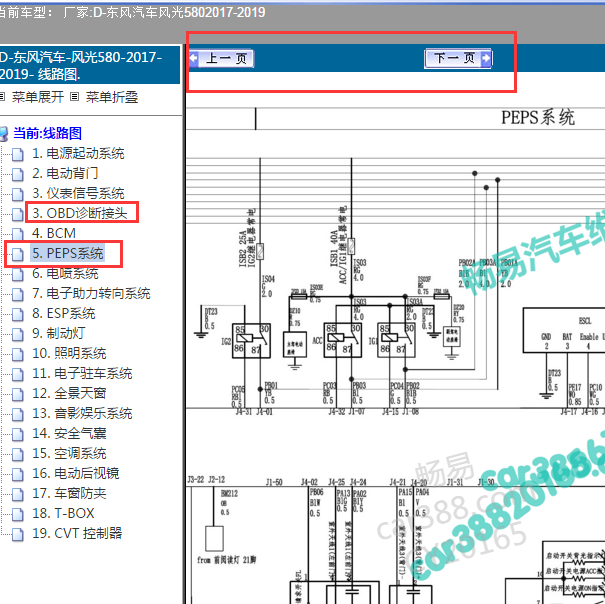Click page icon beside 照明系统
Screen dimensions: 605x604
pos(17,354)
